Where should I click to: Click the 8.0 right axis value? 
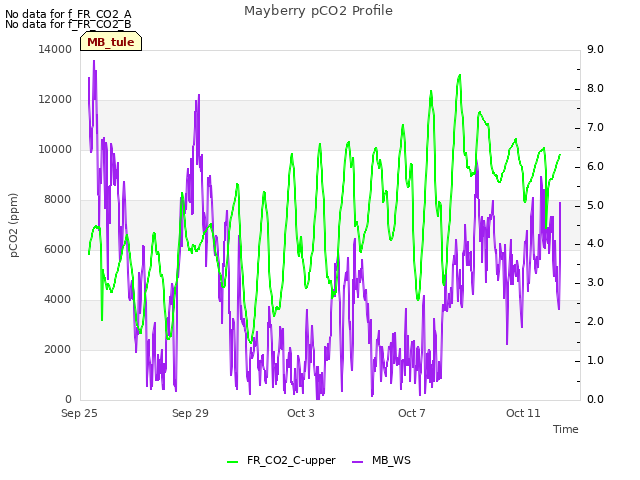click(x=595, y=89)
